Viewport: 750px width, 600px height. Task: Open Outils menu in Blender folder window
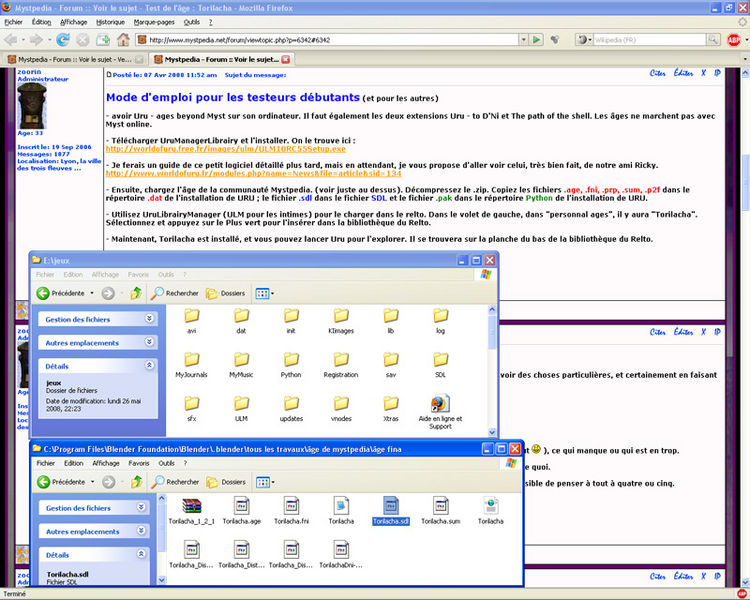[x=166, y=463]
